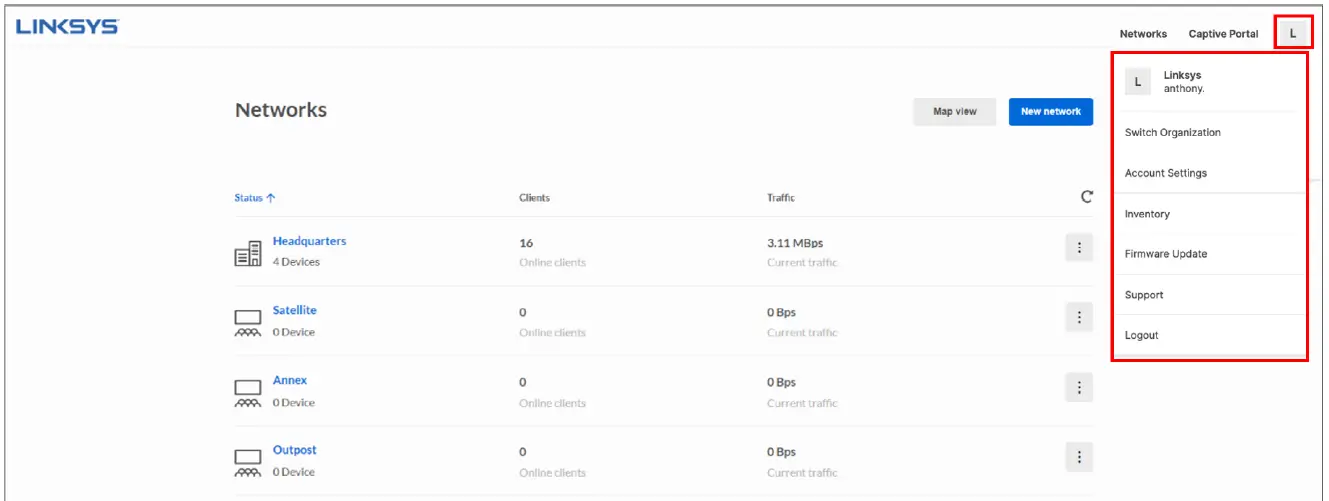
Task: Click the Outpost network device icon
Action: point(247,462)
